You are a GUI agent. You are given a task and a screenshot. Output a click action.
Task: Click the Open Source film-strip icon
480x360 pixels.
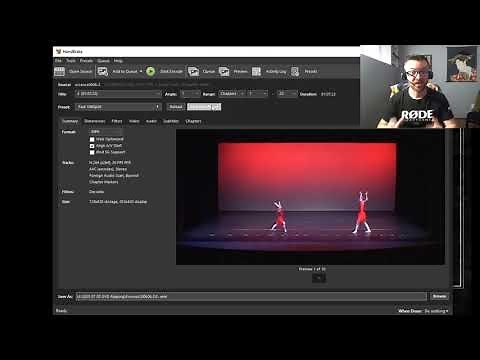(x=59, y=71)
